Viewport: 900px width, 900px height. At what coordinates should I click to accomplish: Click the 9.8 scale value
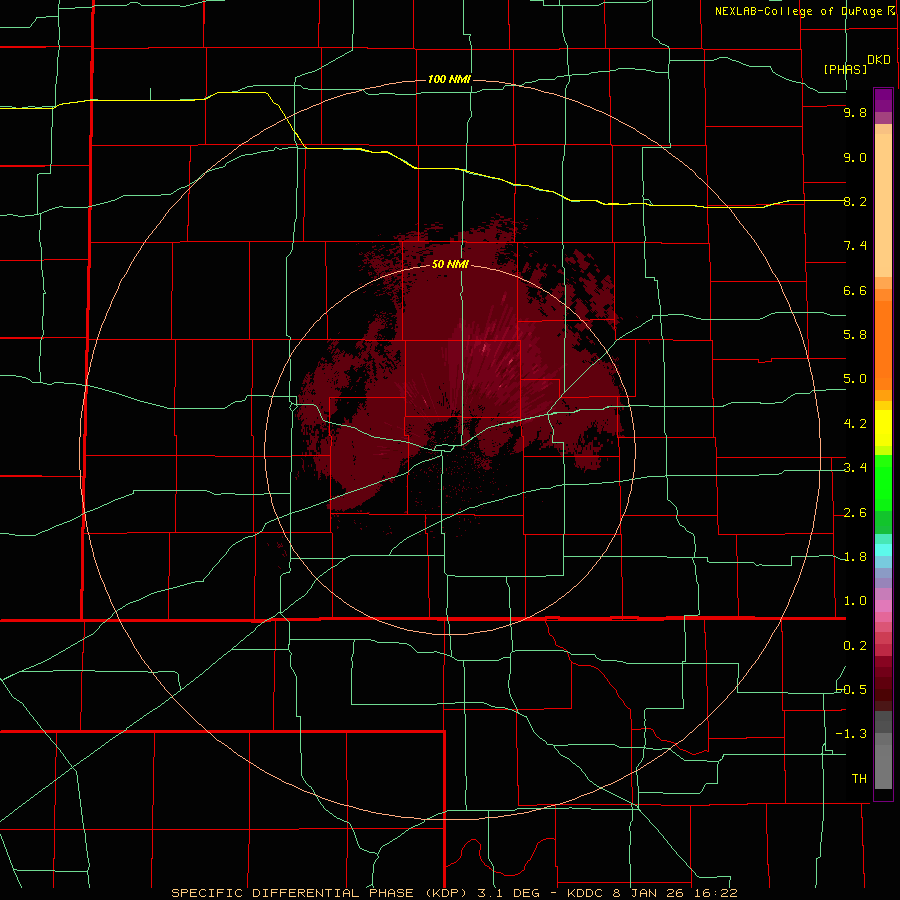[x=855, y=112]
